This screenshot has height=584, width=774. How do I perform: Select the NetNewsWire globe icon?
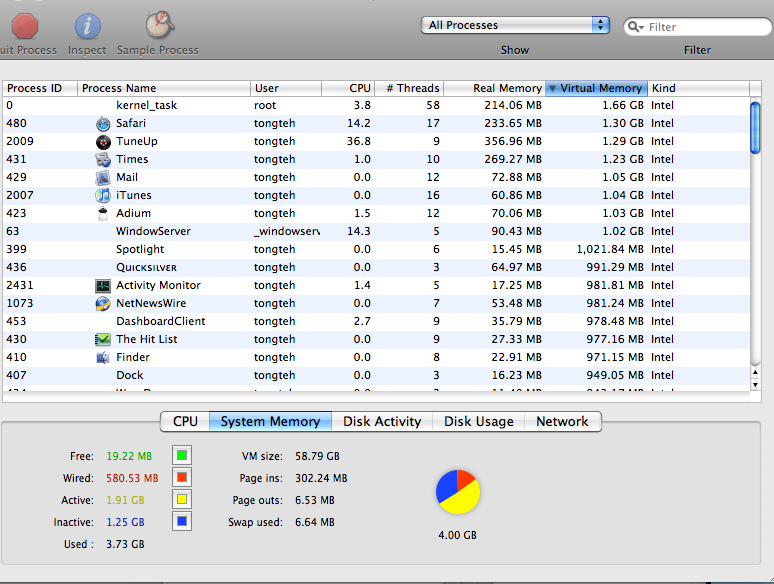103,304
